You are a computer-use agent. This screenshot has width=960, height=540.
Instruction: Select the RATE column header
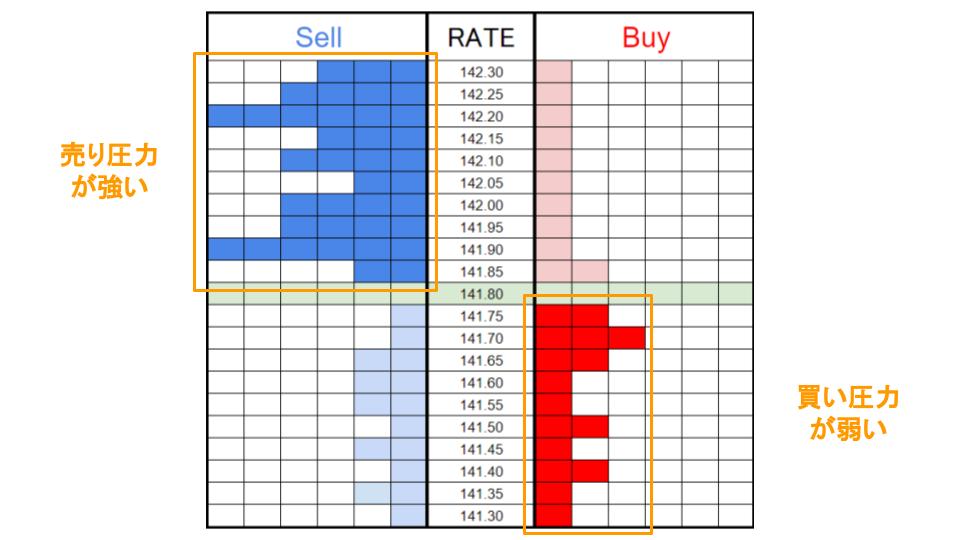click(481, 37)
